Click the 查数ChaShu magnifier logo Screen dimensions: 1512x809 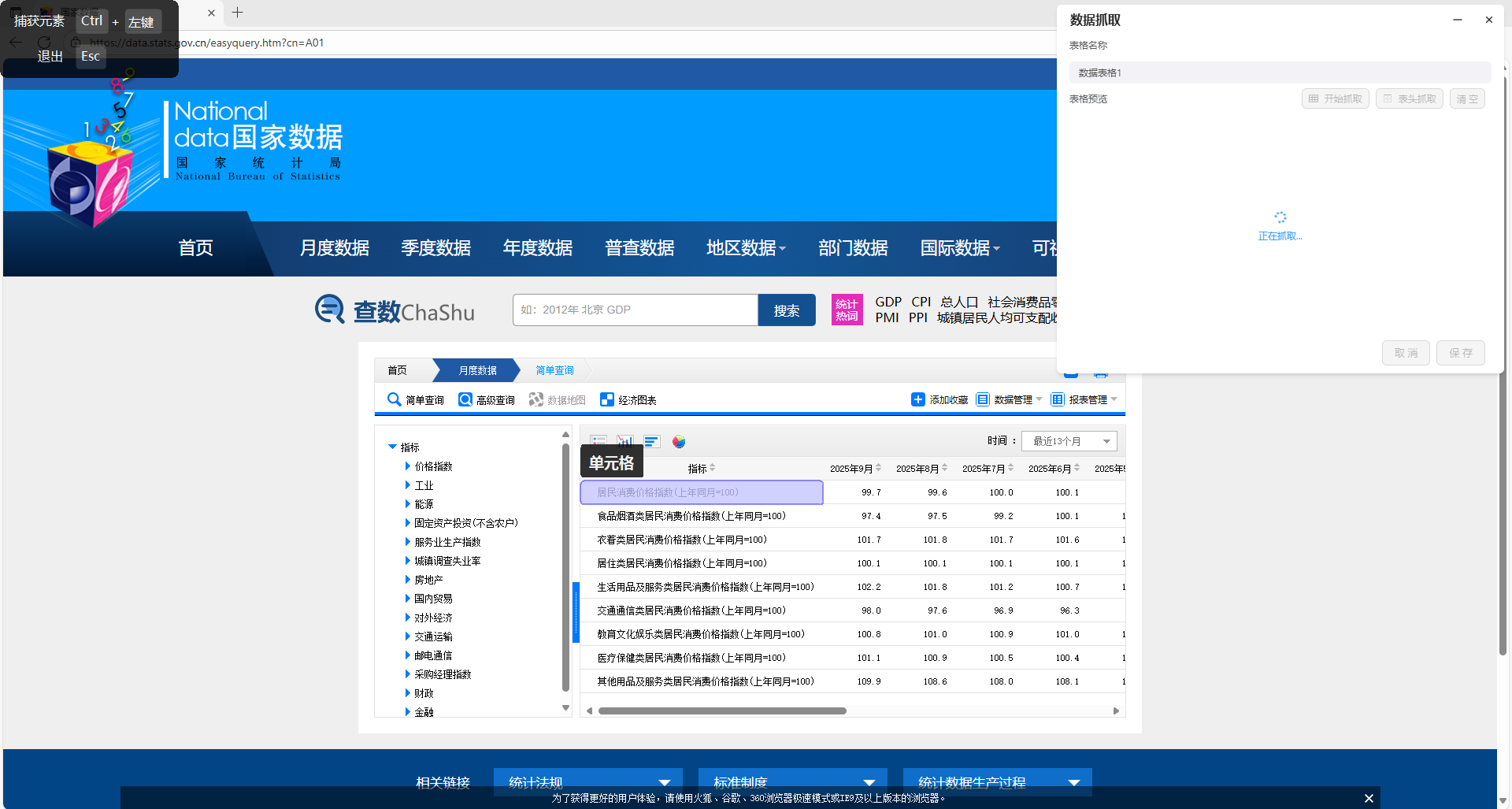(x=330, y=309)
